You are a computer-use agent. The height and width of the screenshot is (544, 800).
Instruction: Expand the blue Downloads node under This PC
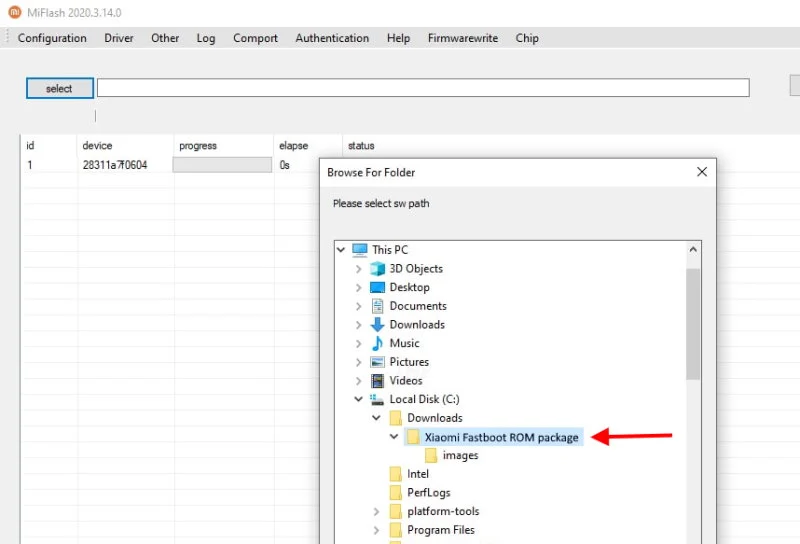click(x=359, y=325)
